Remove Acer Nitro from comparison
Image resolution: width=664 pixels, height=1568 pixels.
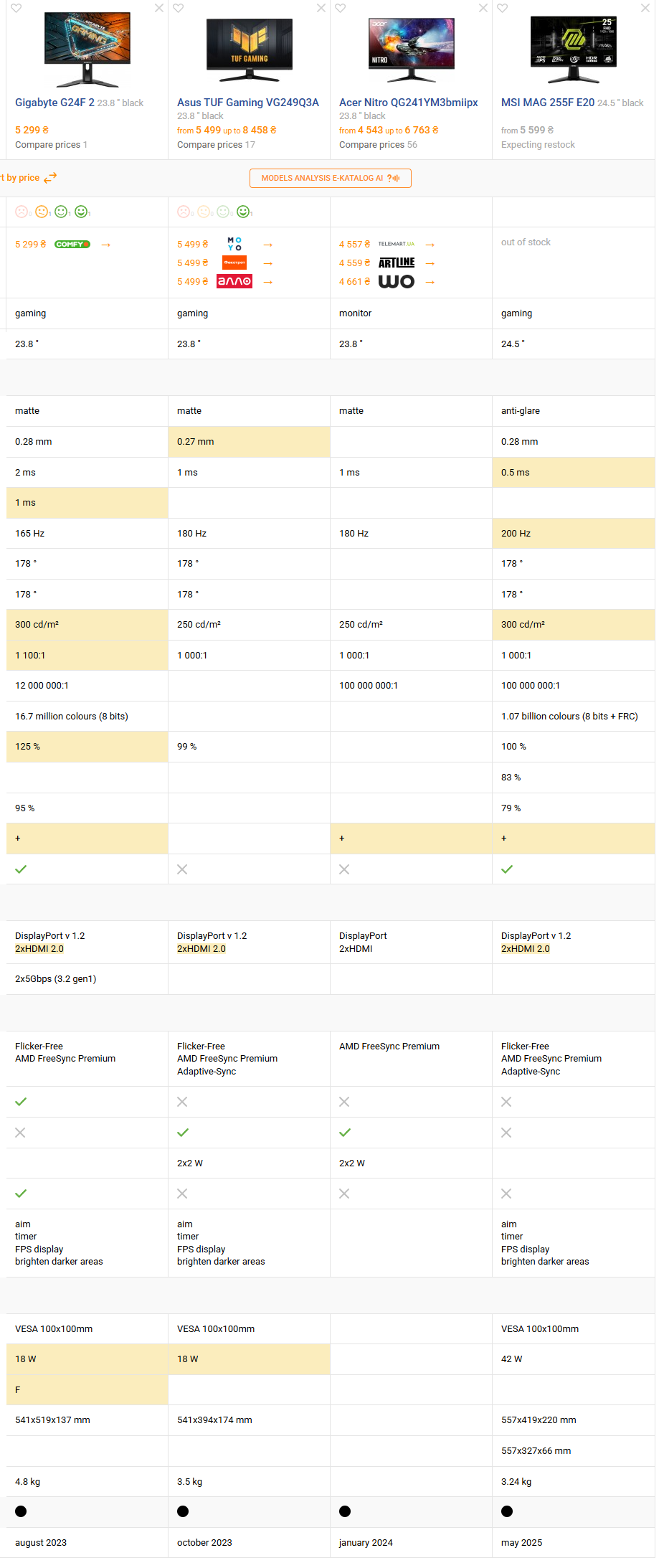pos(483,8)
